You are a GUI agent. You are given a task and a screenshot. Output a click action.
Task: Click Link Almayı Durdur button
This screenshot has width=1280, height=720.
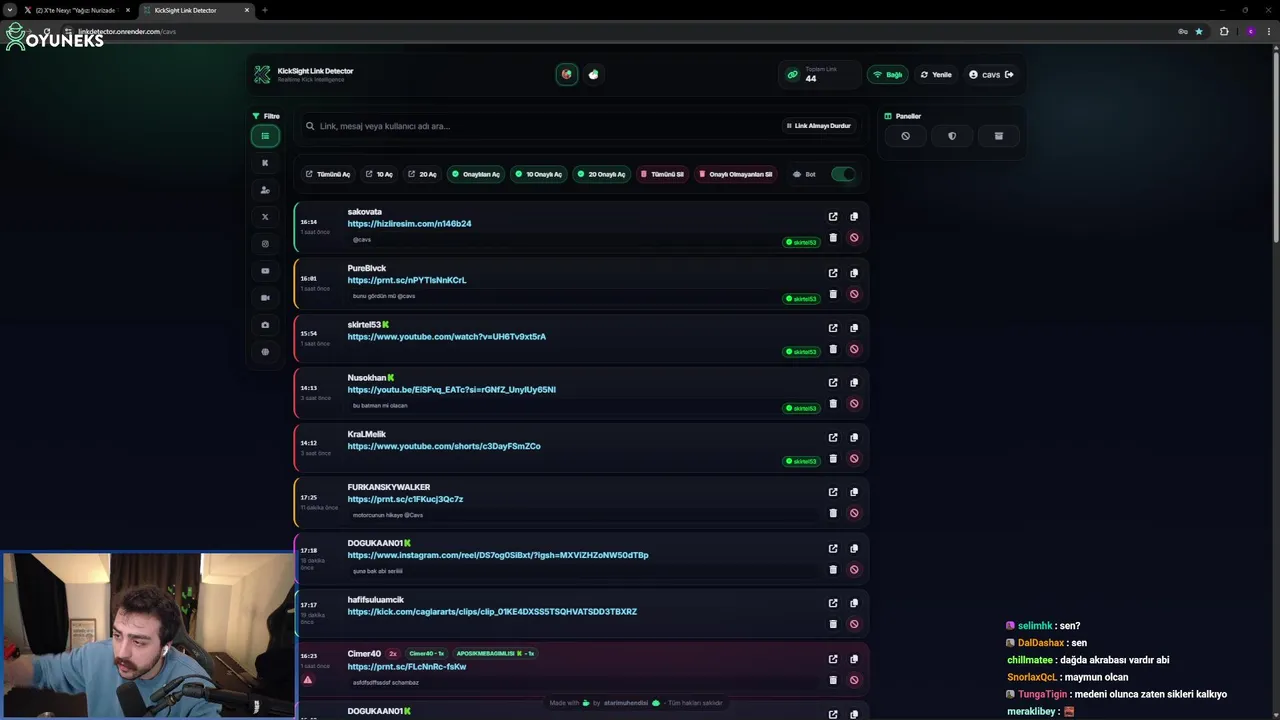click(818, 126)
